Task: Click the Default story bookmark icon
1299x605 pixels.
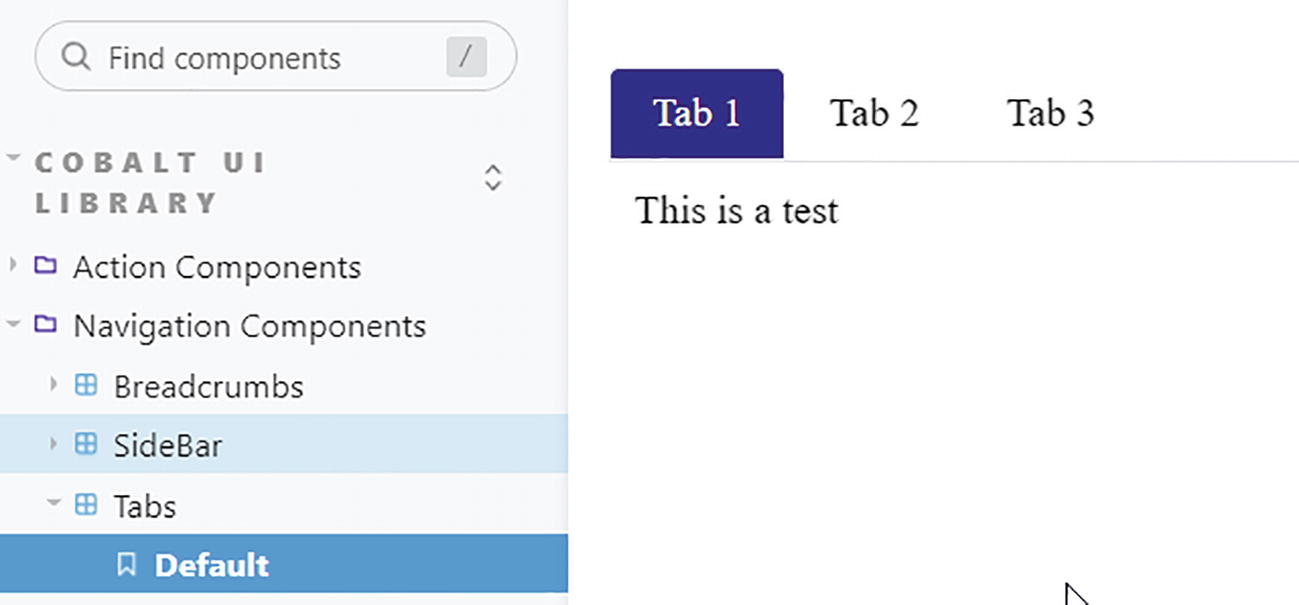Action: [127, 565]
